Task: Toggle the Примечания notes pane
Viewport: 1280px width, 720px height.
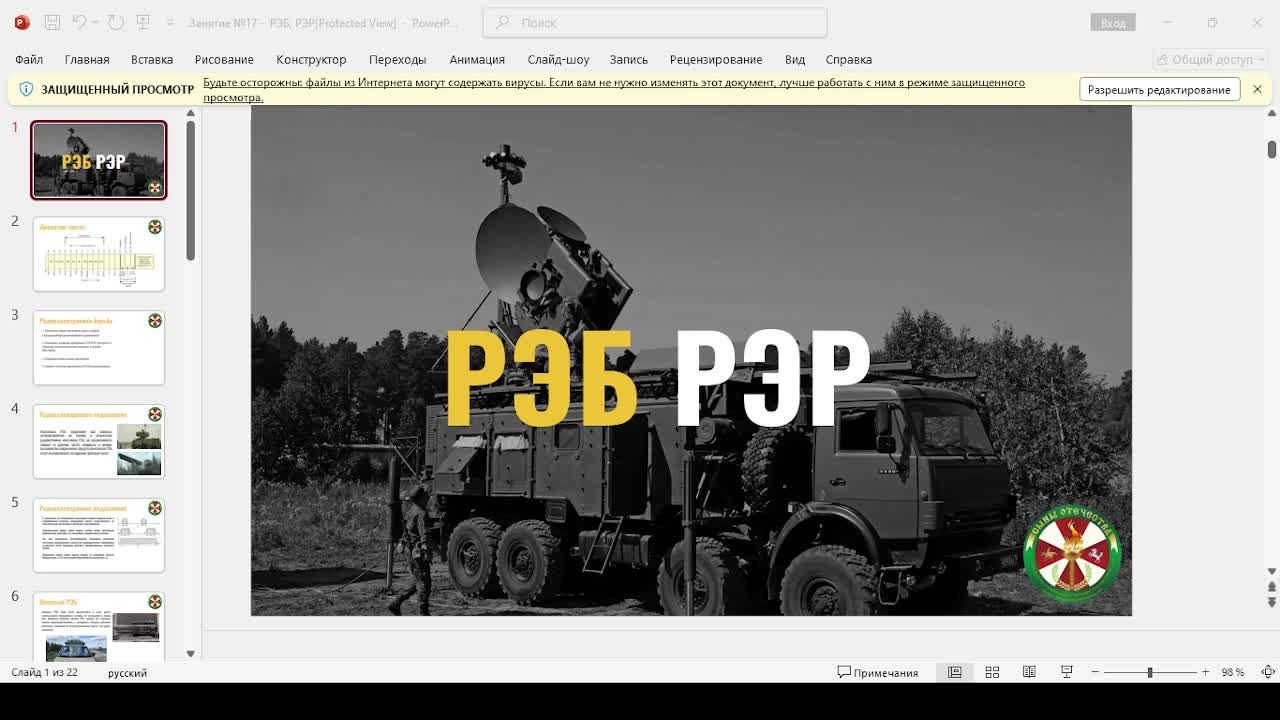Action: click(x=878, y=672)
